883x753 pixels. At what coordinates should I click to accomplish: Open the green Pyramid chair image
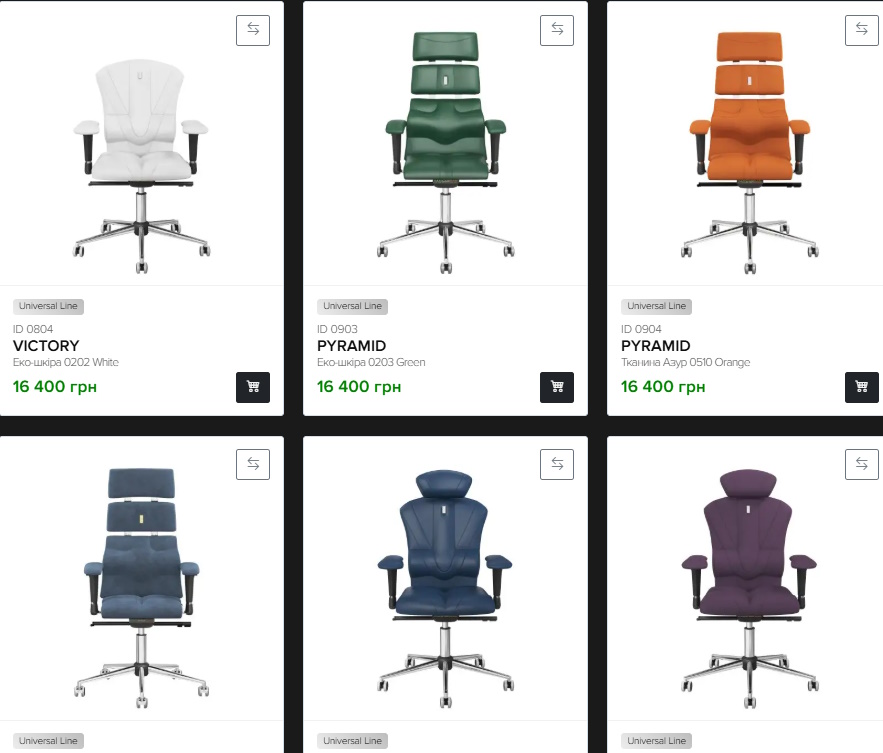click(445, 153)
